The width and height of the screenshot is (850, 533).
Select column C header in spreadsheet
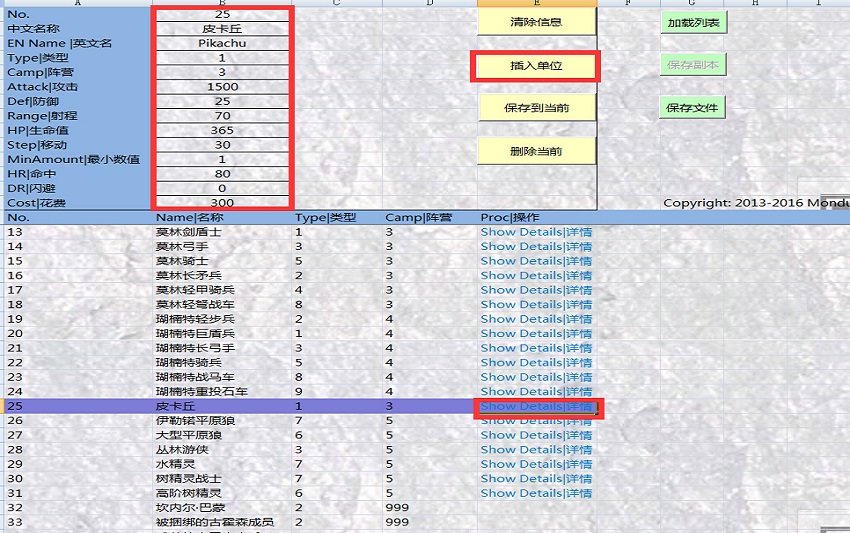coord(336,3)
